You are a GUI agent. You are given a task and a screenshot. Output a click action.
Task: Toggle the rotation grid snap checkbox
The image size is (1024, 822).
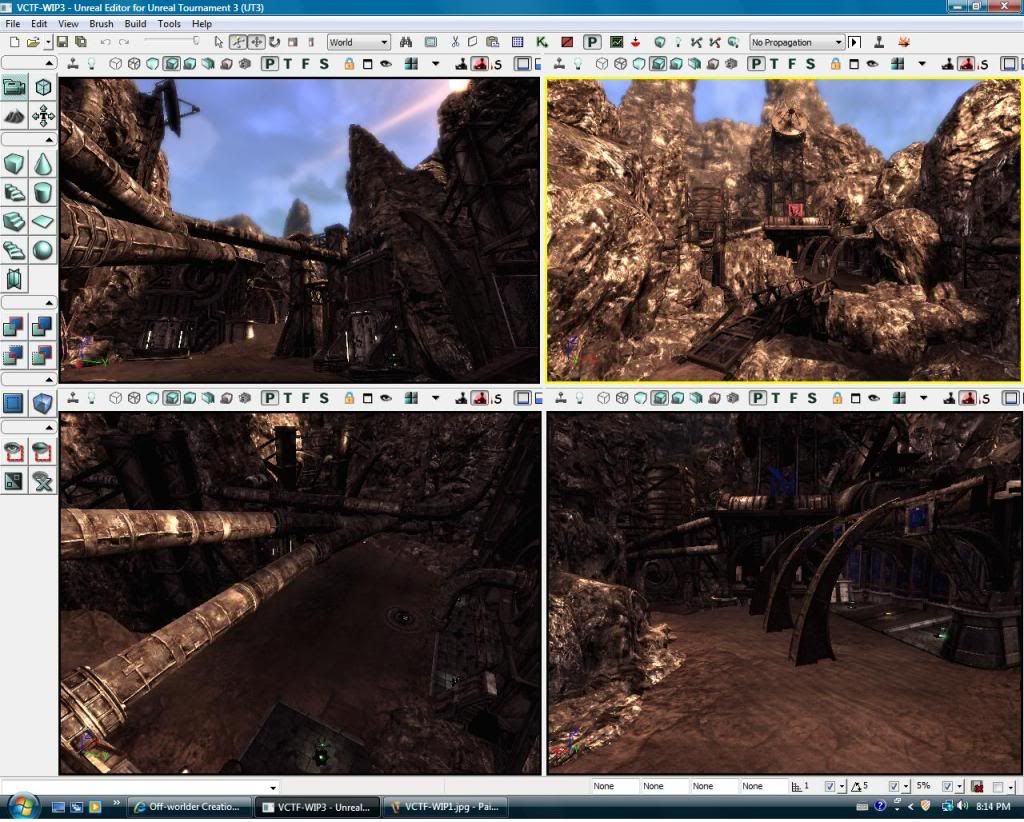tap(893, 787)
